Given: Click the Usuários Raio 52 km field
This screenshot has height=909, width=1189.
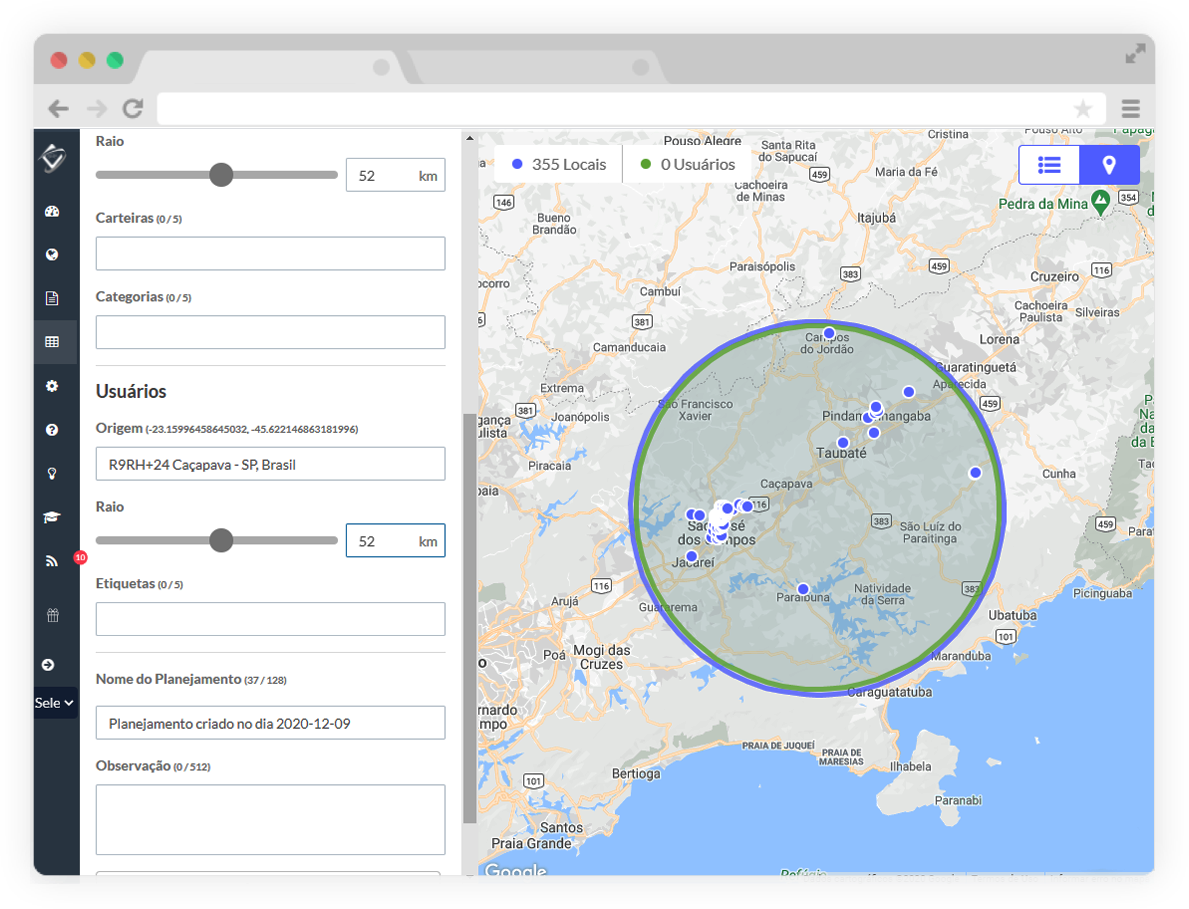Looking at the screenshot, I should pyautogui.click(x=395, y=541).
